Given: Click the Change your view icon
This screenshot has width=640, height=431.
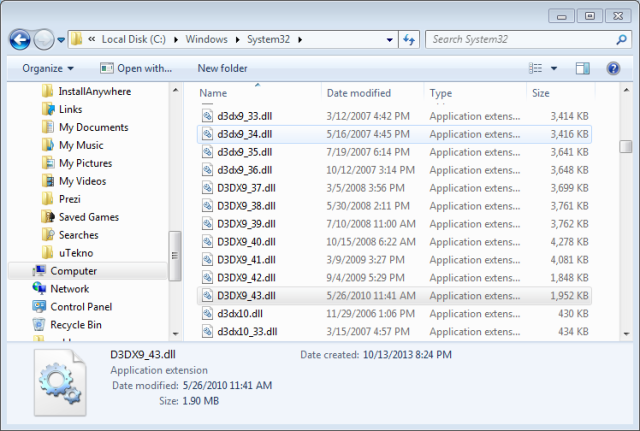Looking at the screenshot, I should [x=536, y=68].
